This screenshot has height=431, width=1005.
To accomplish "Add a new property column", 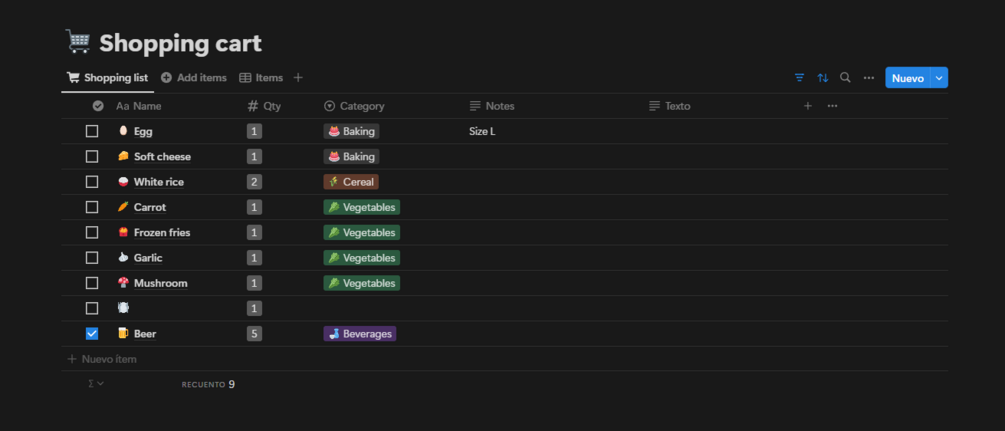I will [x=808, y=106].
